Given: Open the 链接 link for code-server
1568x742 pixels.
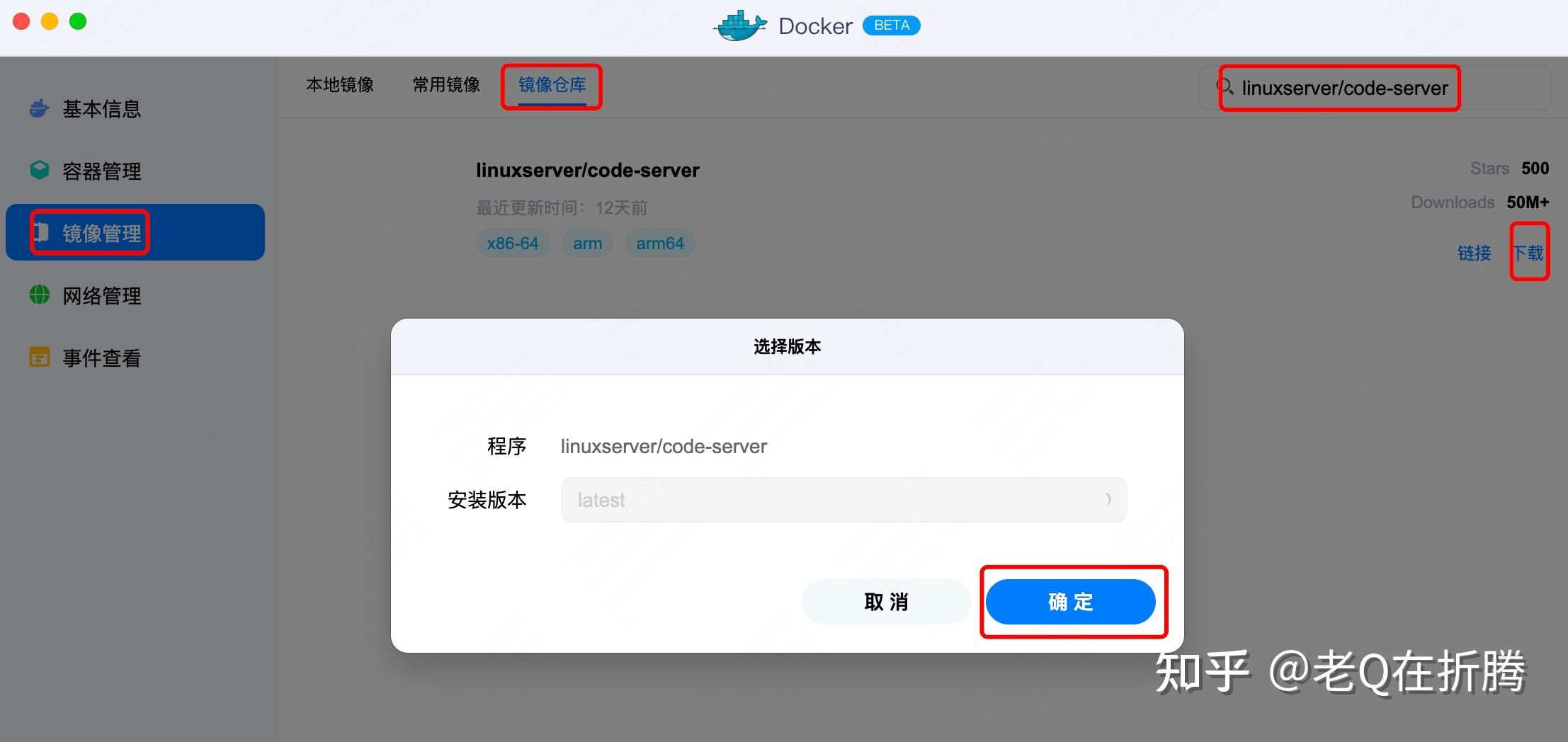Looking at the screenshot, I should click(1475, 253).
